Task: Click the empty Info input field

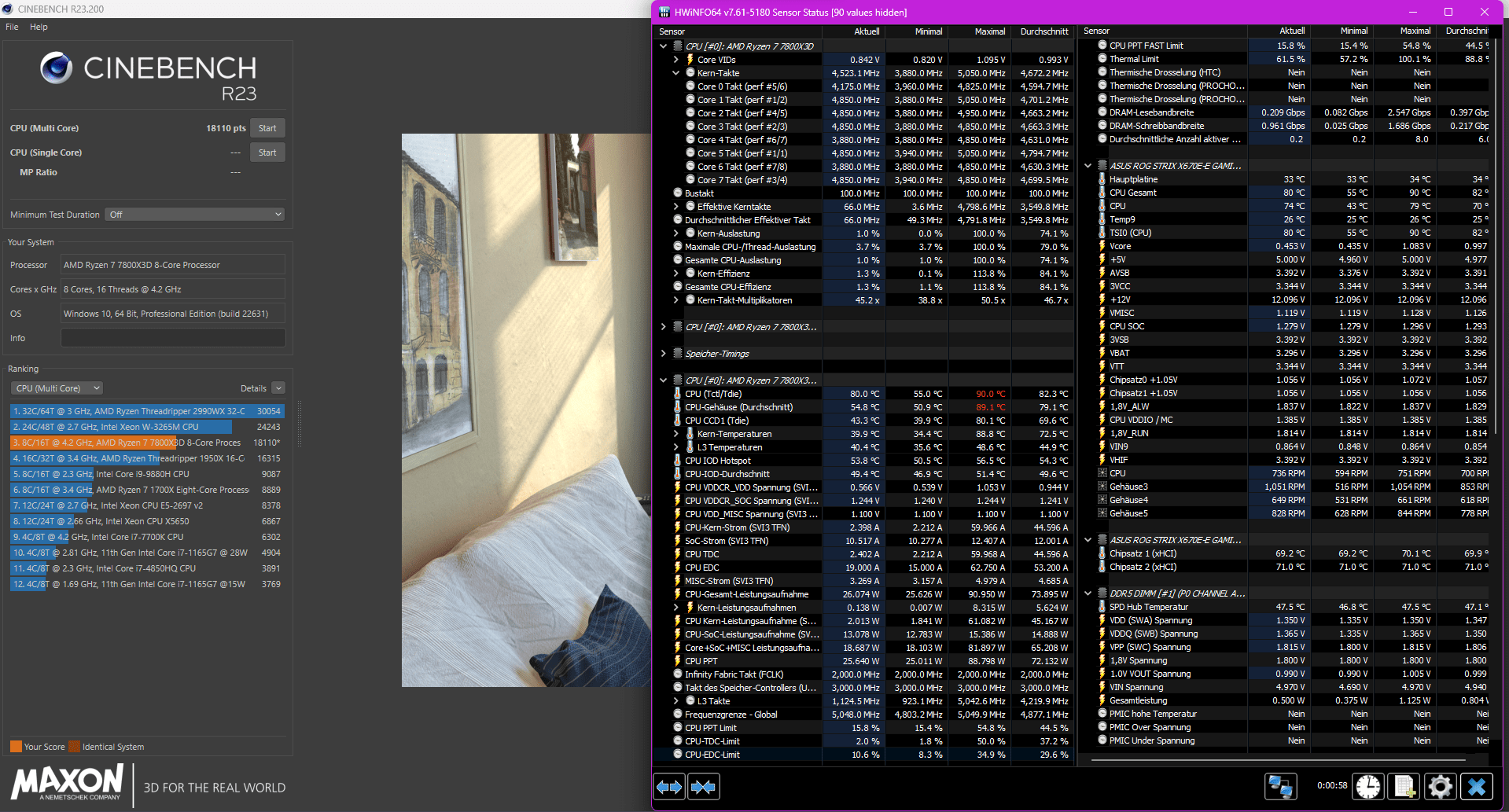Action: click(x=173, y=338)
